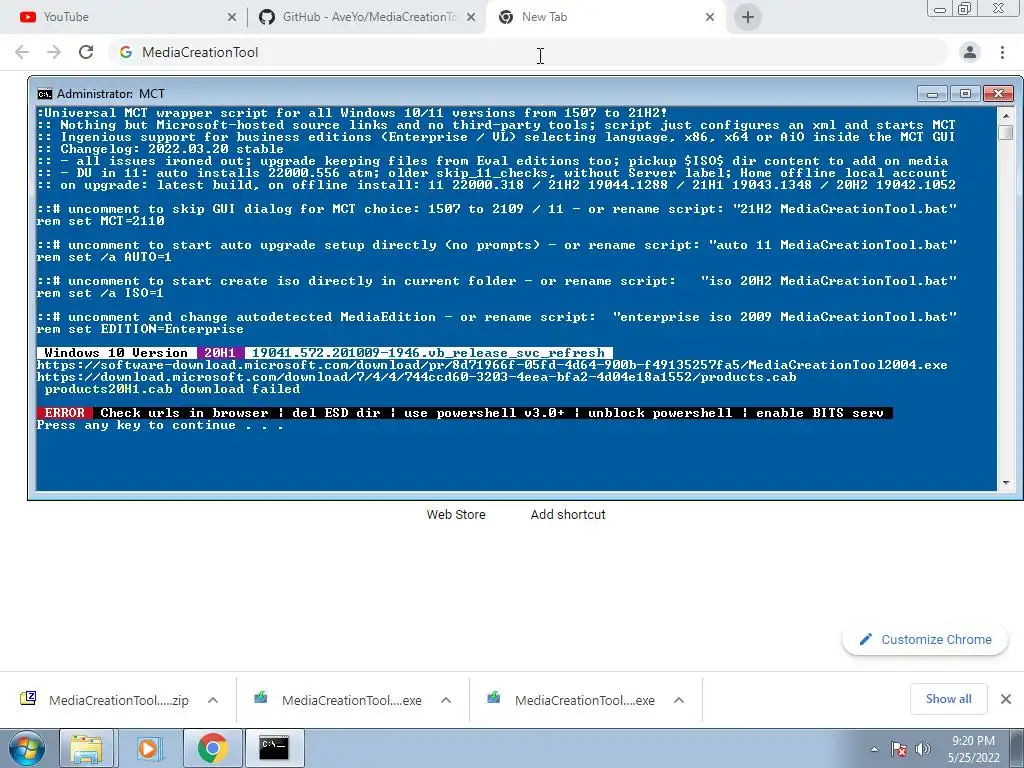Click 'rem set EDITION=Enterprise' line
The image size is (1024, 768).
click(140, 329)
